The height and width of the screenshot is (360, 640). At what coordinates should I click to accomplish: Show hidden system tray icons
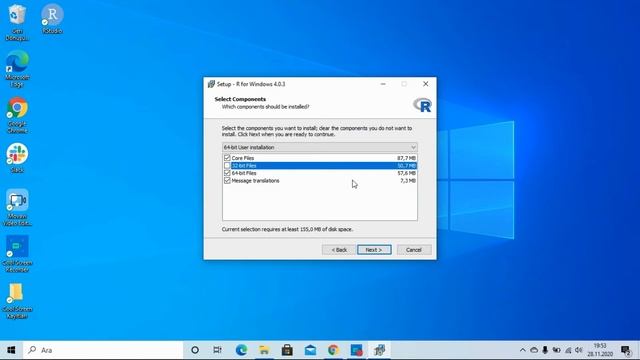coord(522,350)
